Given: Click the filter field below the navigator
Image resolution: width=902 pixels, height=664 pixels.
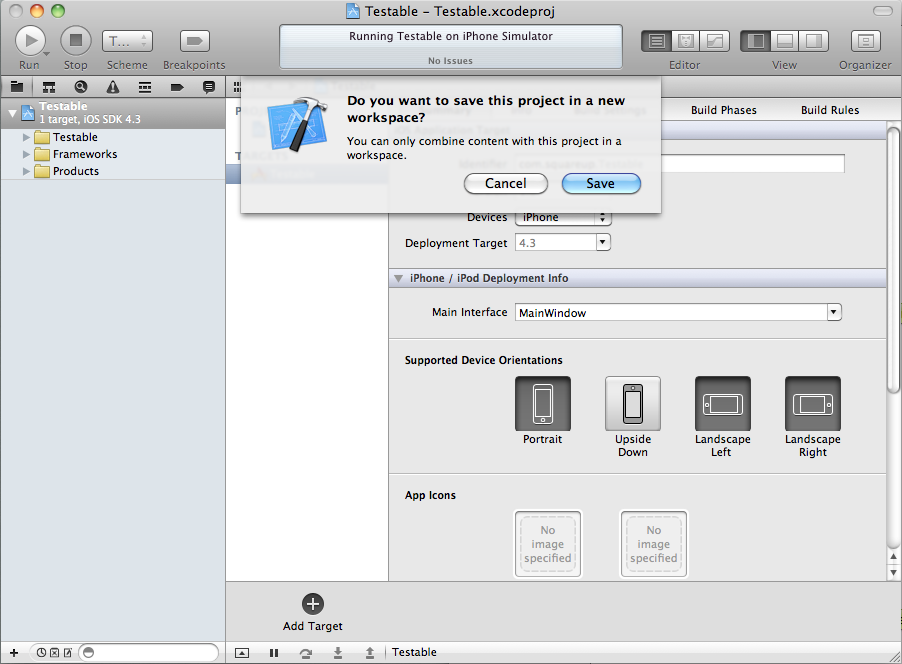Looking at the screenshot, I should coord(148,652).
